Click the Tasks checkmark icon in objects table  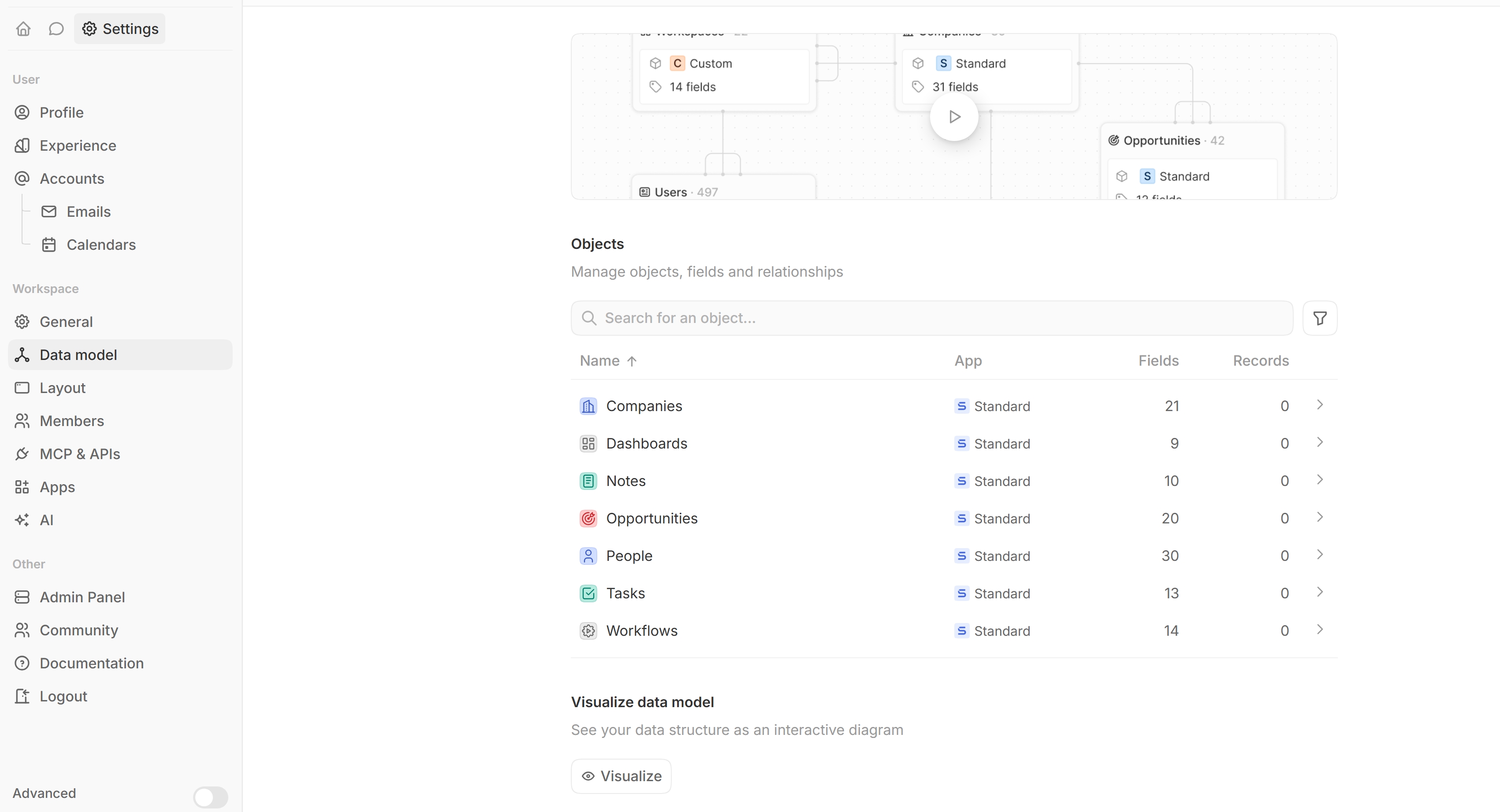pyautogui.click(x=588, y=593)
